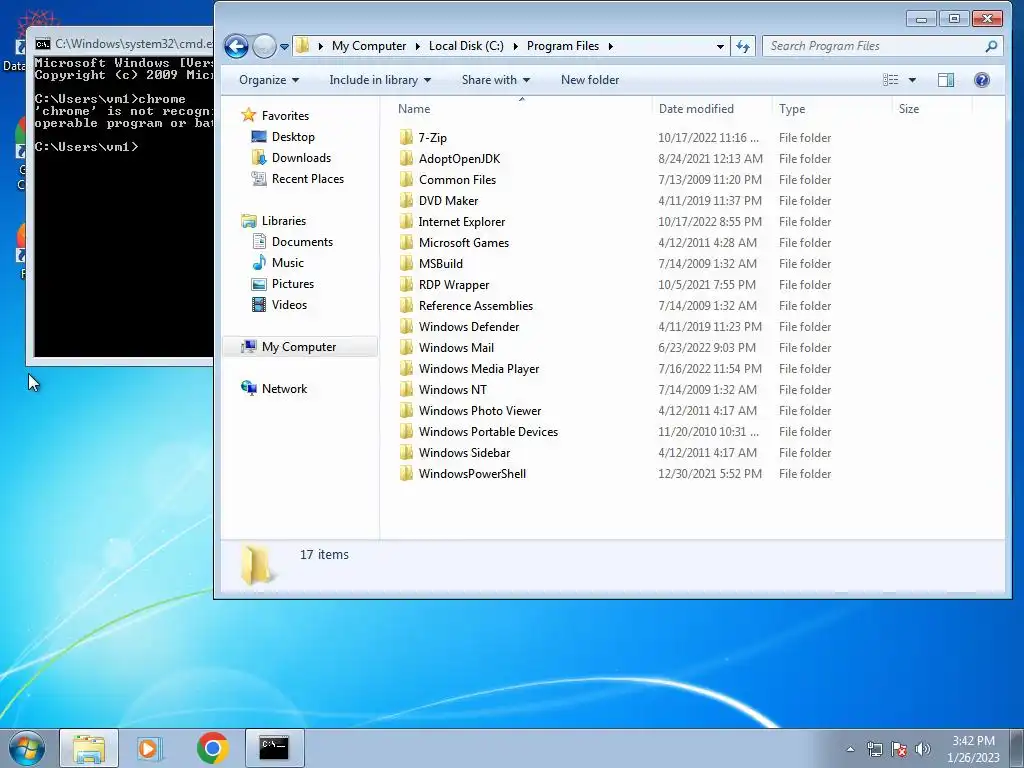The image size is (1024, 768).
Task: Open Desktop in Favorites
Action: (x=293, y=136)
